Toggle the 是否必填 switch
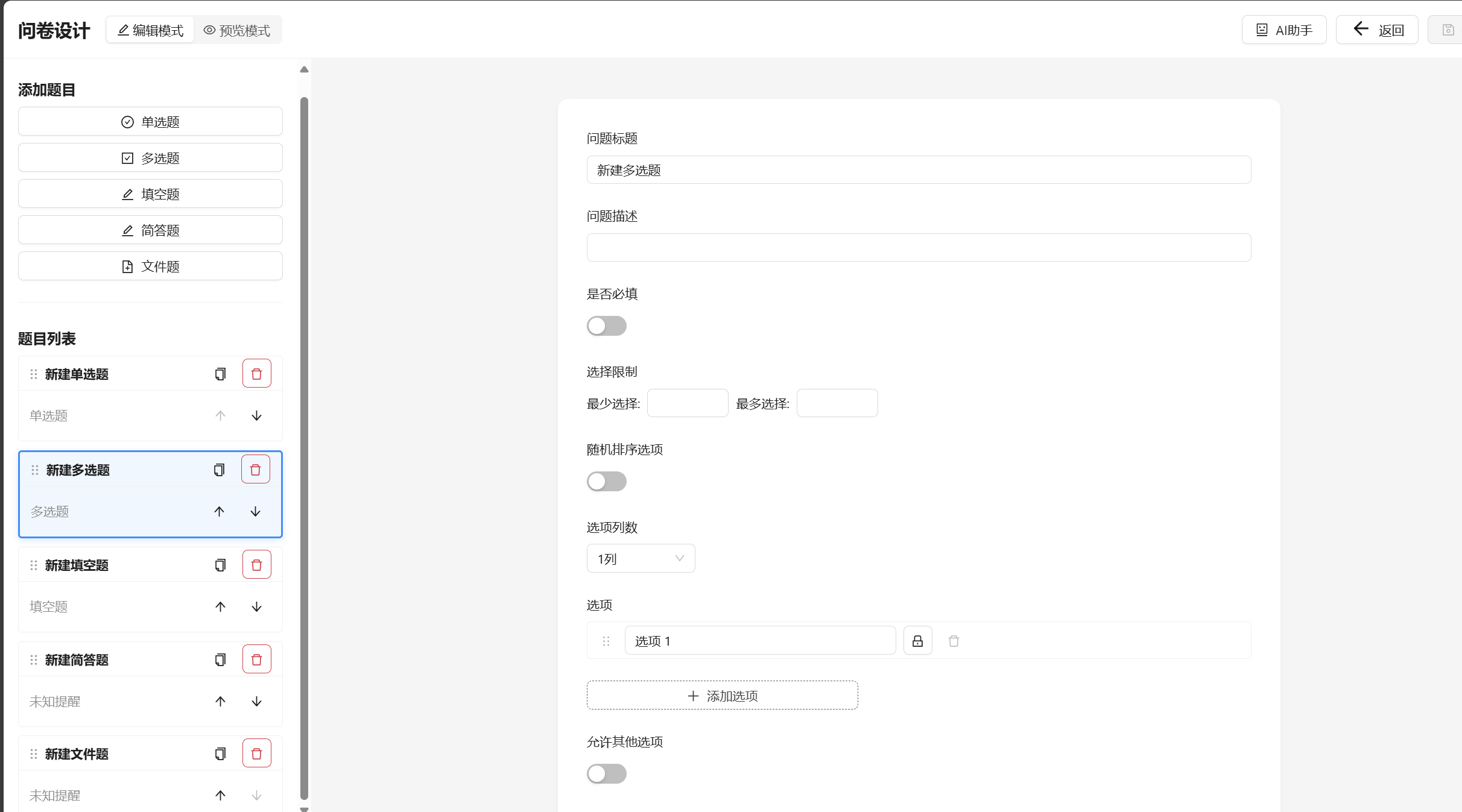The width and height of the screenshot is (1462, 812). (606, 326)
